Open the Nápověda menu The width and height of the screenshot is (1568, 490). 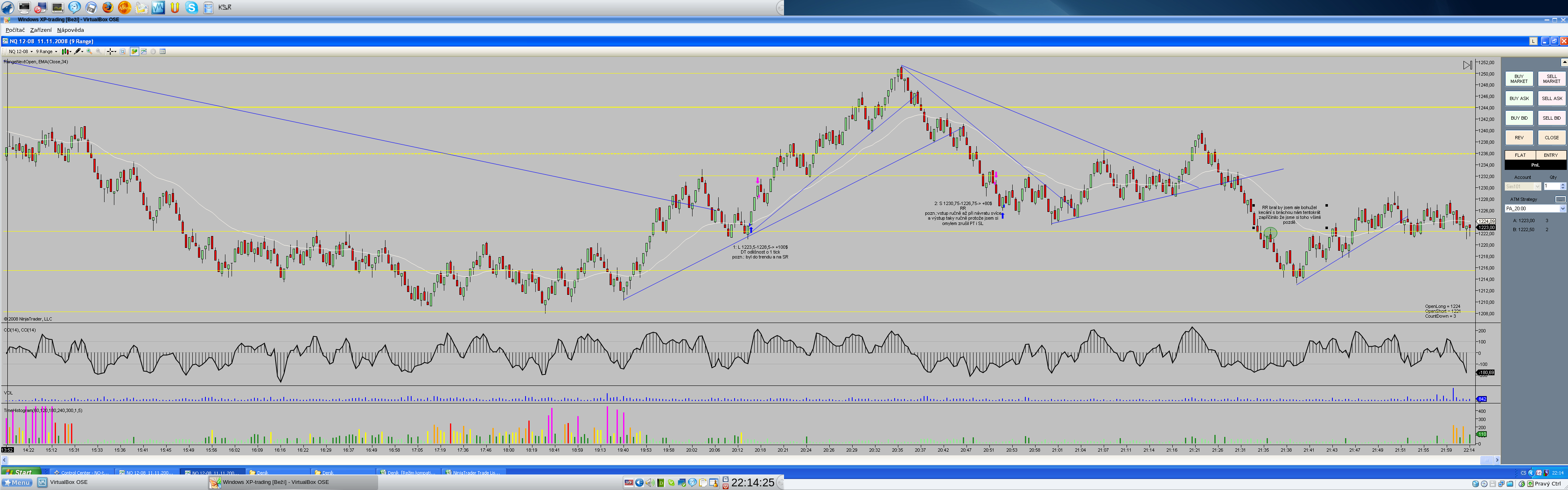click(x=71, y=30)
